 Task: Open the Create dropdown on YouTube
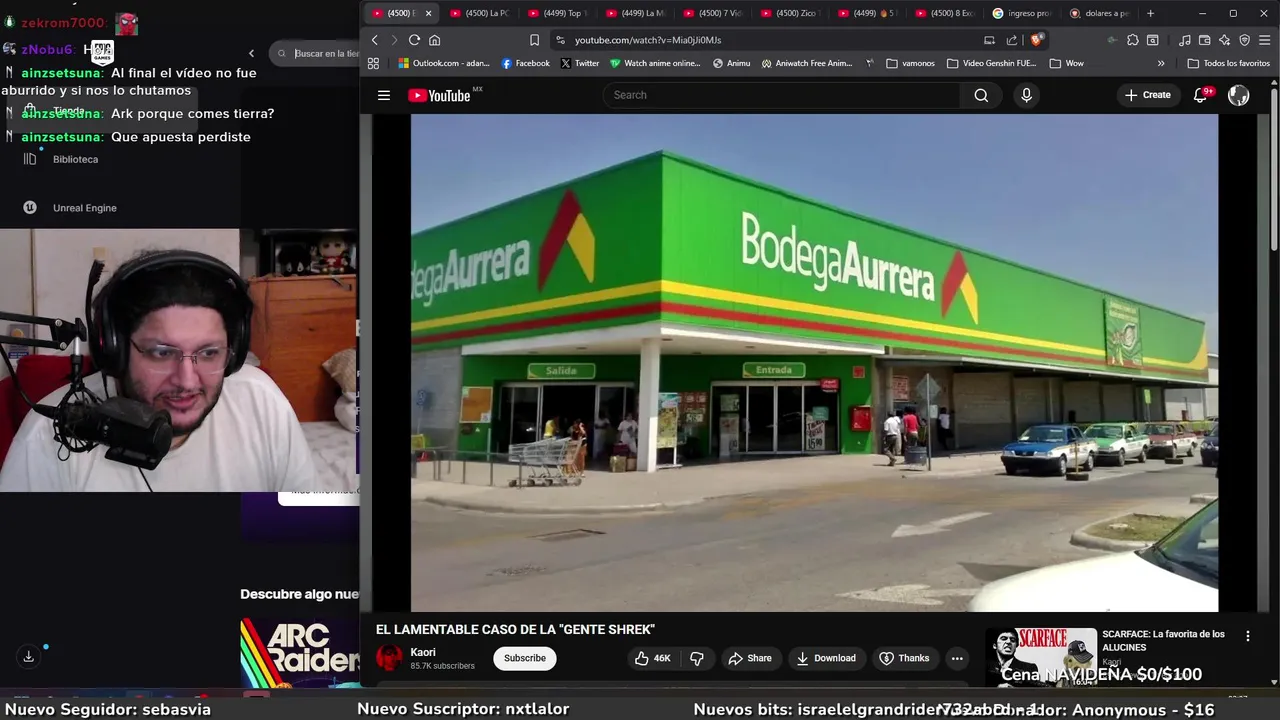pos(1147,95)
